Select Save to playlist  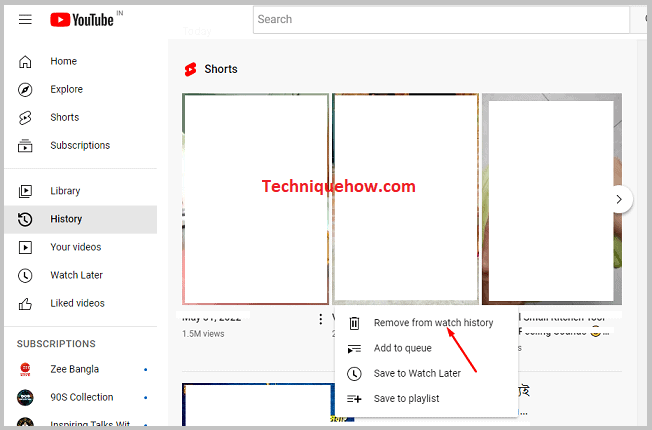coord(426,398)
